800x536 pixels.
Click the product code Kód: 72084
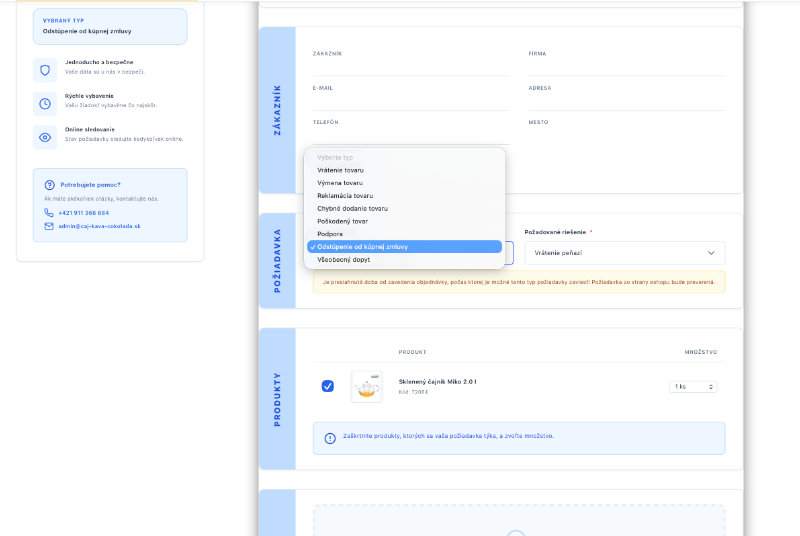click(x=413, y=392)
